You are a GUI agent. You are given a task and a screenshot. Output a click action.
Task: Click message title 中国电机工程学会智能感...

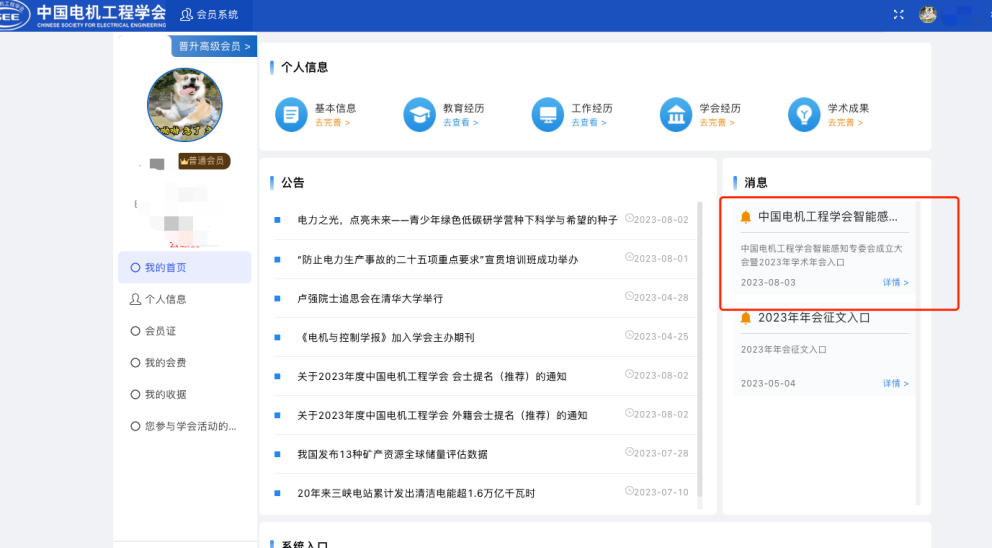click(x=828, y=217)
